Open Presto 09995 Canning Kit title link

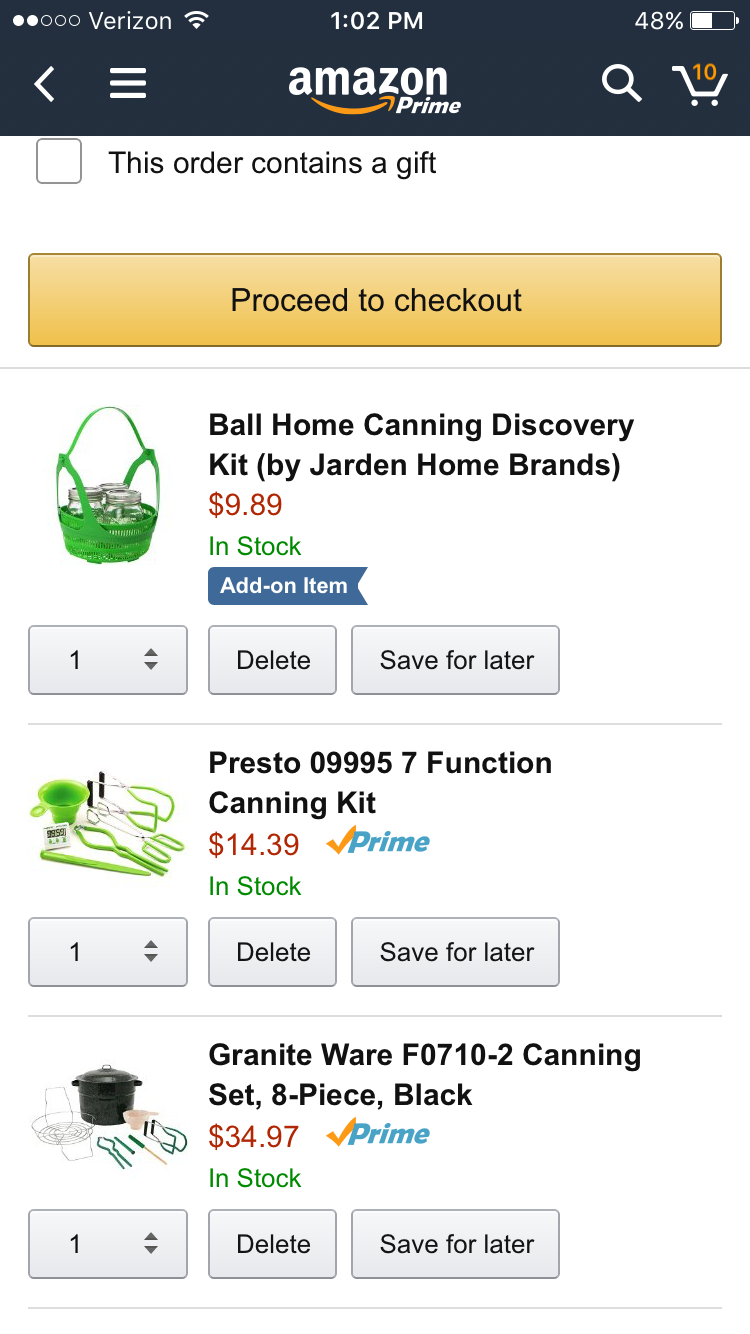pos(380,783)
